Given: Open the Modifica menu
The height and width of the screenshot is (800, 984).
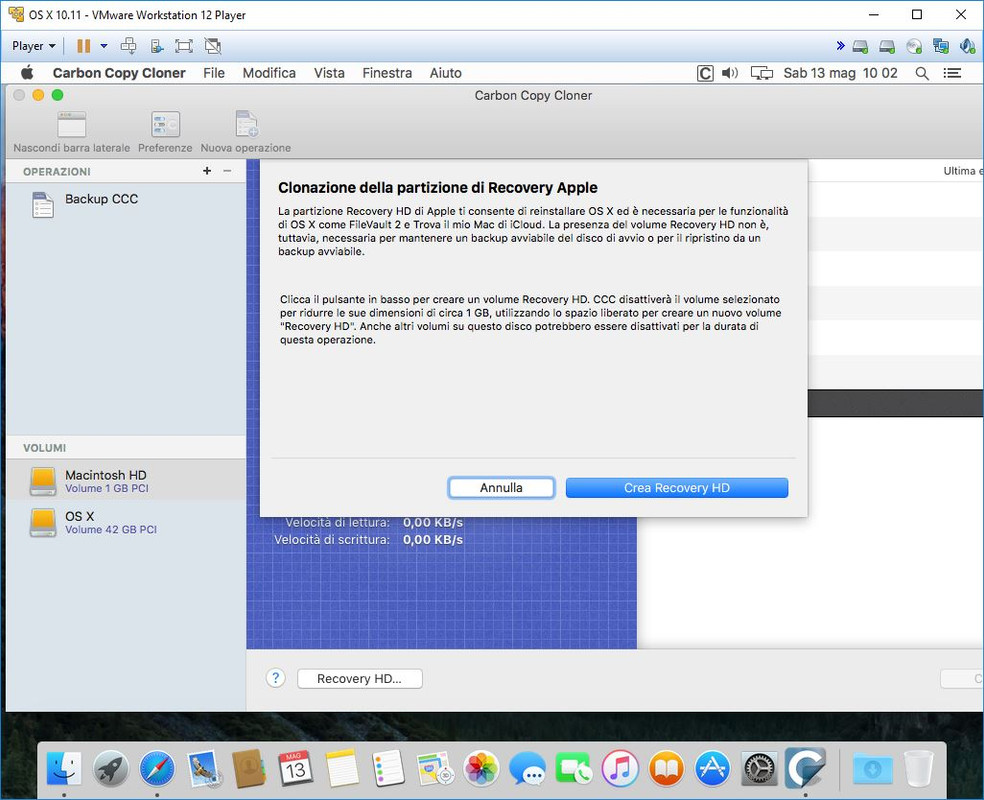Looking at the screenshot, I should point(269,73).
